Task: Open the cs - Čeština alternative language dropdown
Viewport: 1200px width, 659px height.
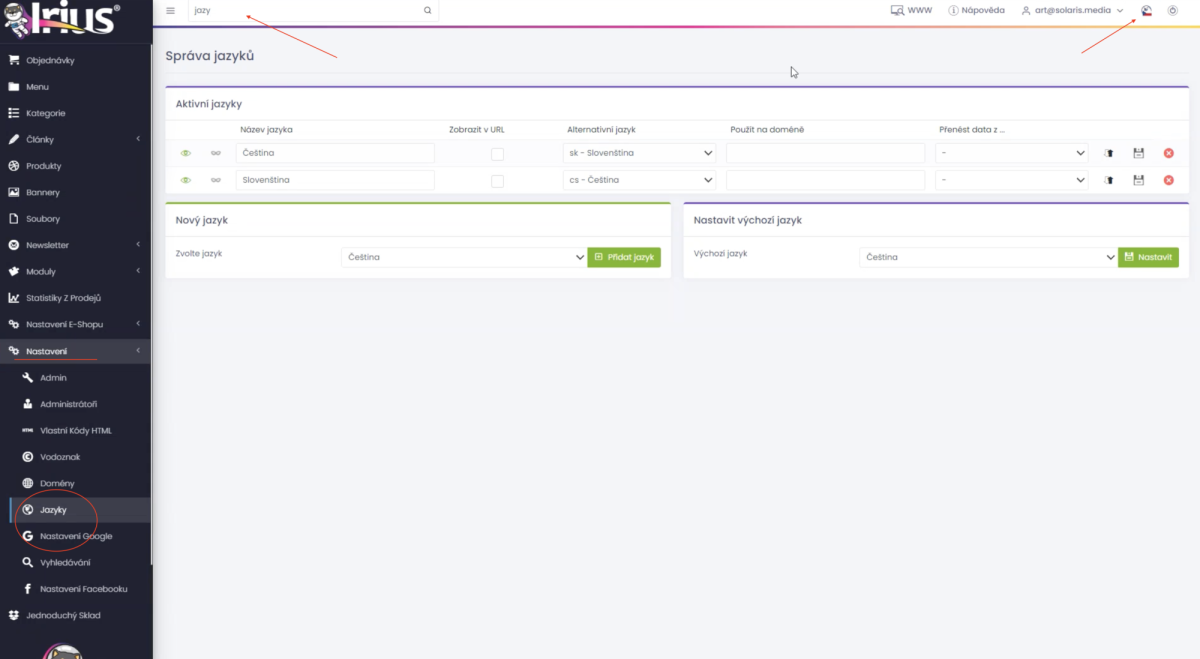Action: pos(639,180)
